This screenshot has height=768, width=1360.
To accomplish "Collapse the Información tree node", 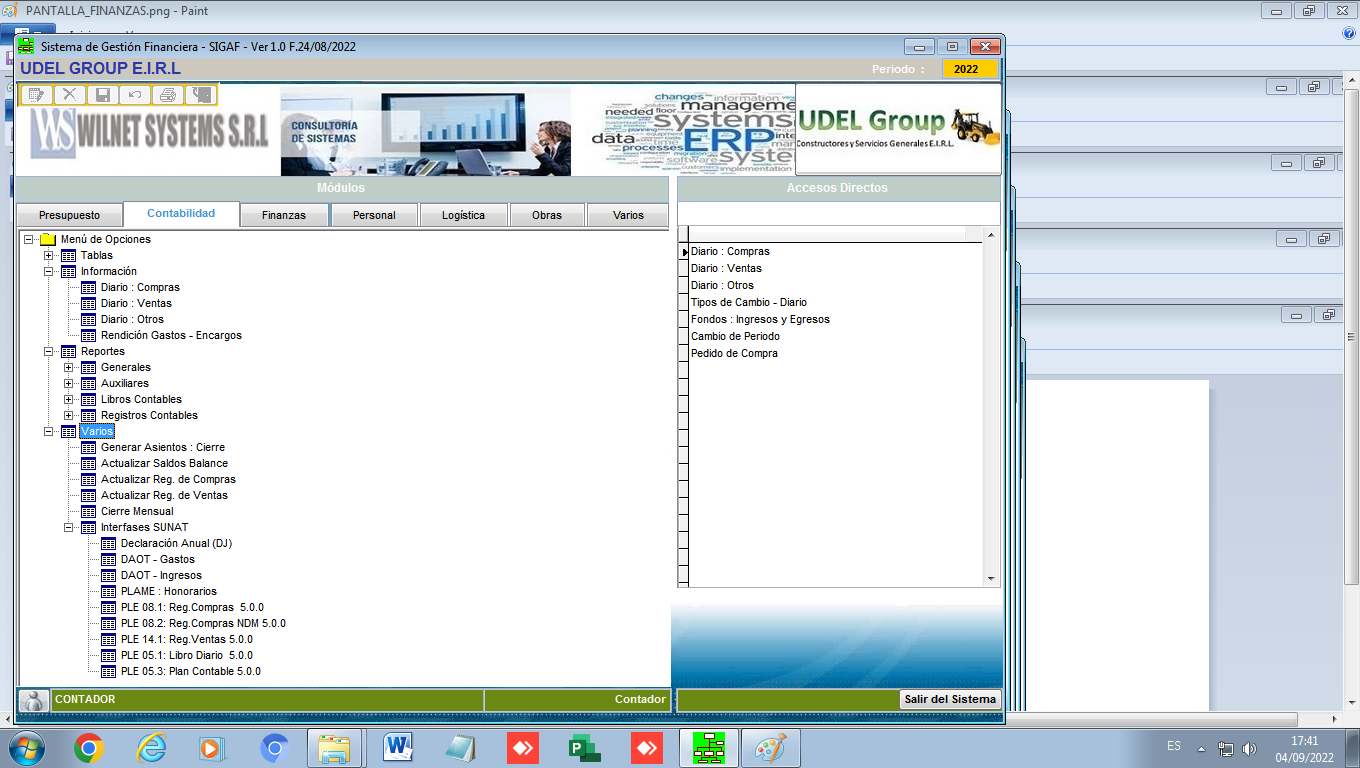I will [48, 271].
